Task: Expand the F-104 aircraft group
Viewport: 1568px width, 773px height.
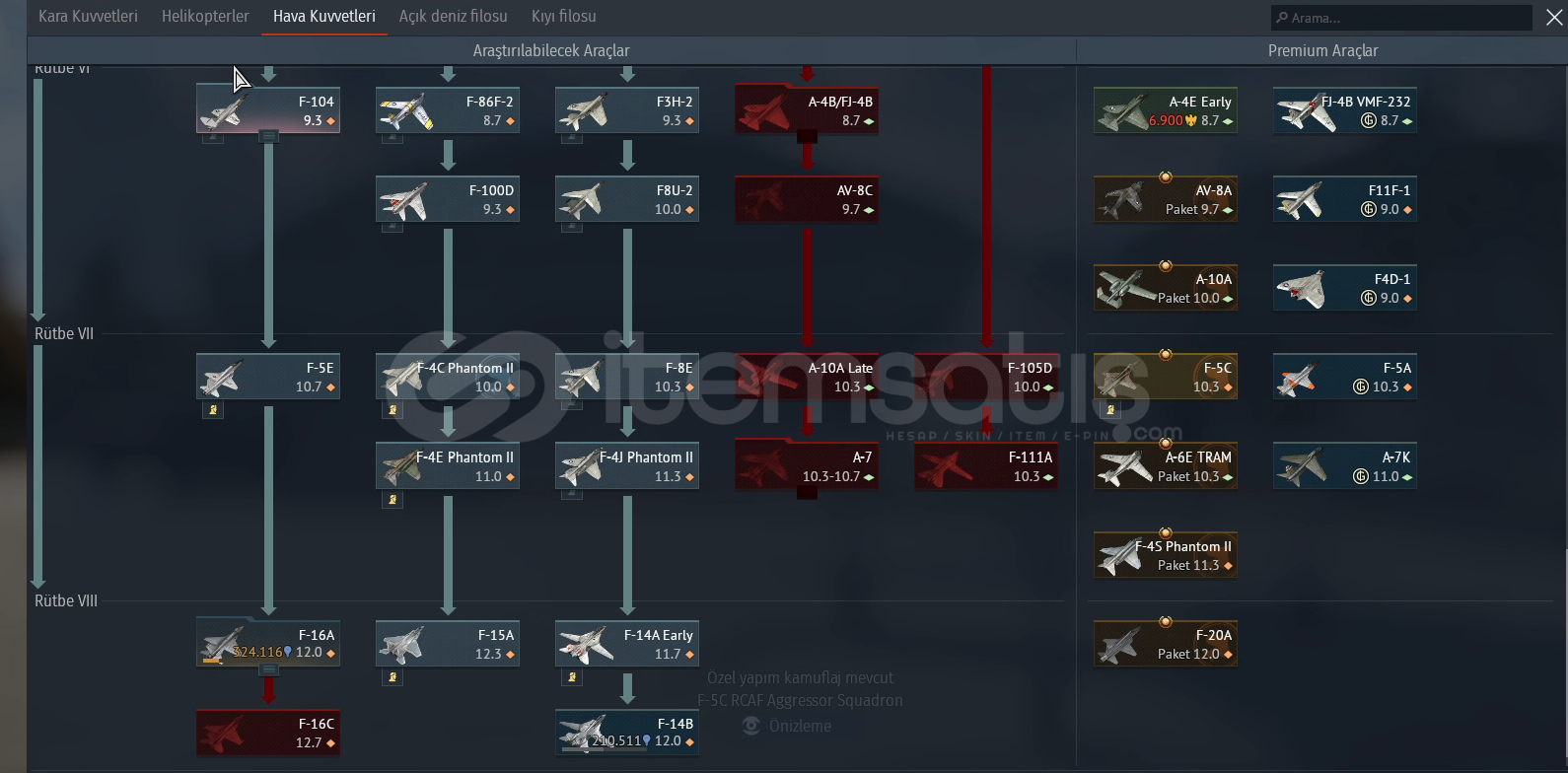Action: pyautogui.click(x=268, y=136)
